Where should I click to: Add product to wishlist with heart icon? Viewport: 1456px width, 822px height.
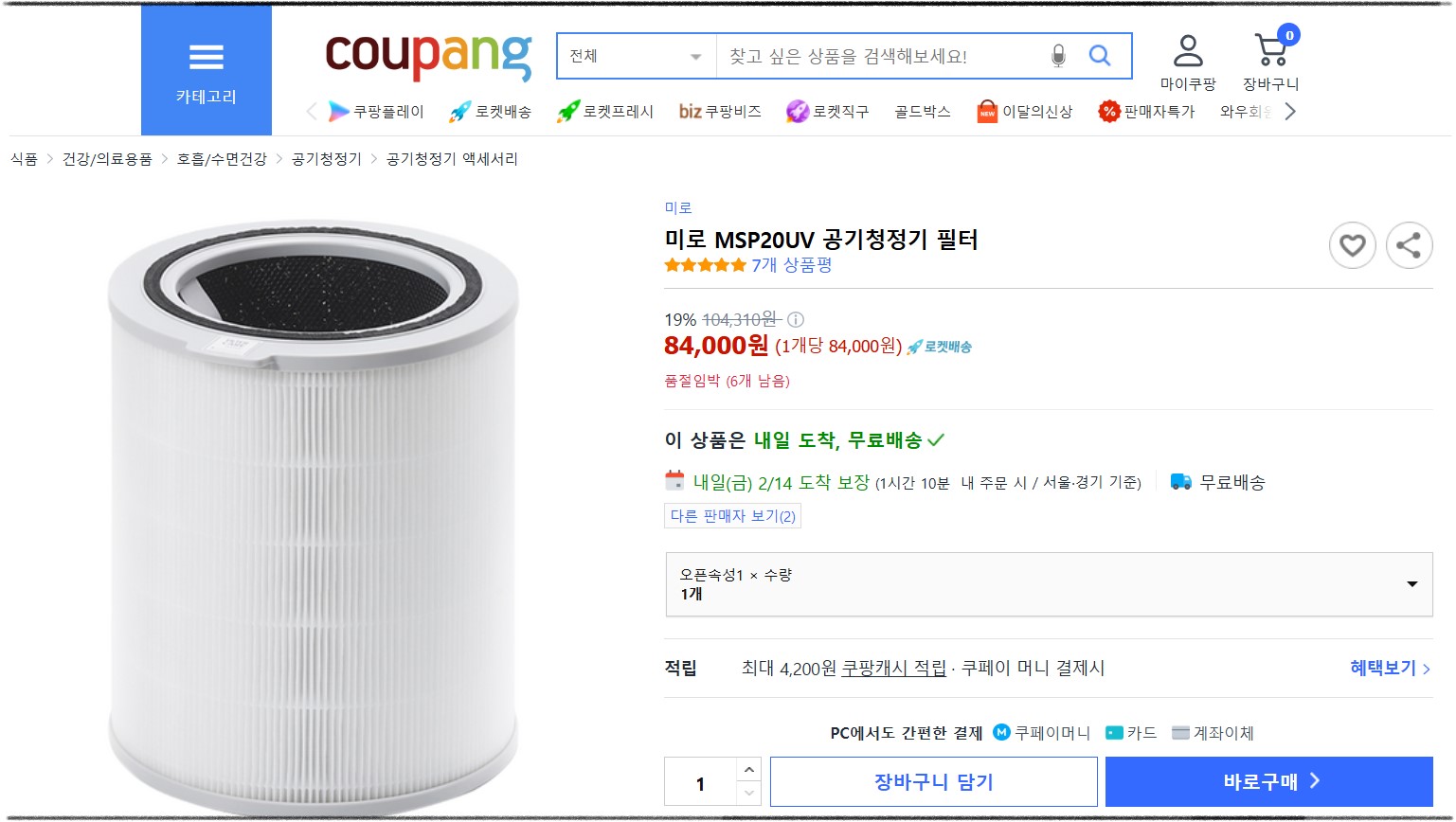[1353, 245]
